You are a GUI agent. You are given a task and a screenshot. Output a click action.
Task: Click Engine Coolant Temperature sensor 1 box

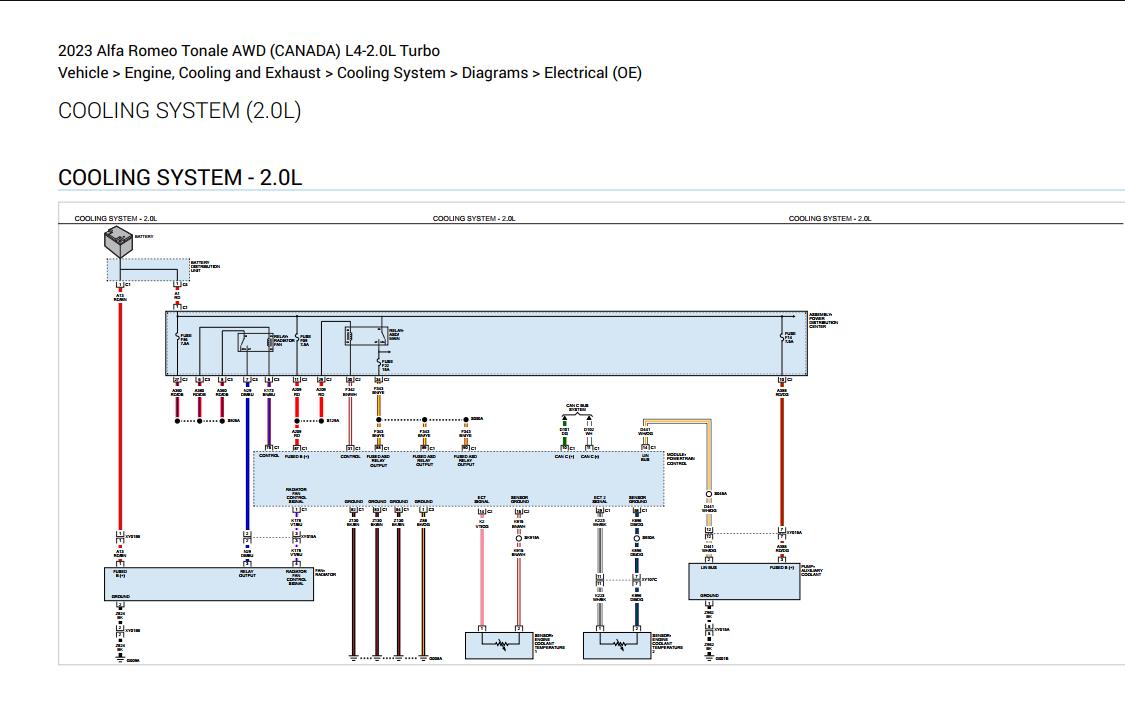(x=499, y=645)
